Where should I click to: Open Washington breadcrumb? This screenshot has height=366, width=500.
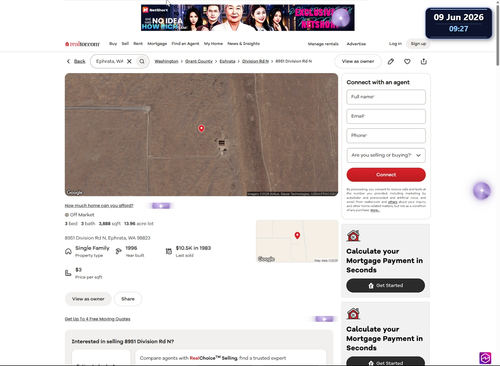[166, 61]
